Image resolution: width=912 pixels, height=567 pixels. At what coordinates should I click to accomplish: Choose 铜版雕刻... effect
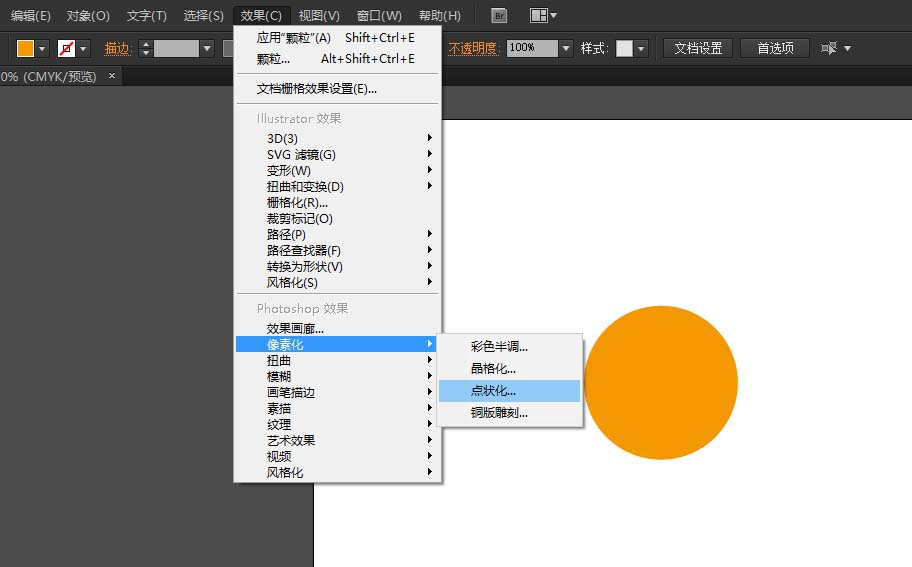point(510,413)
